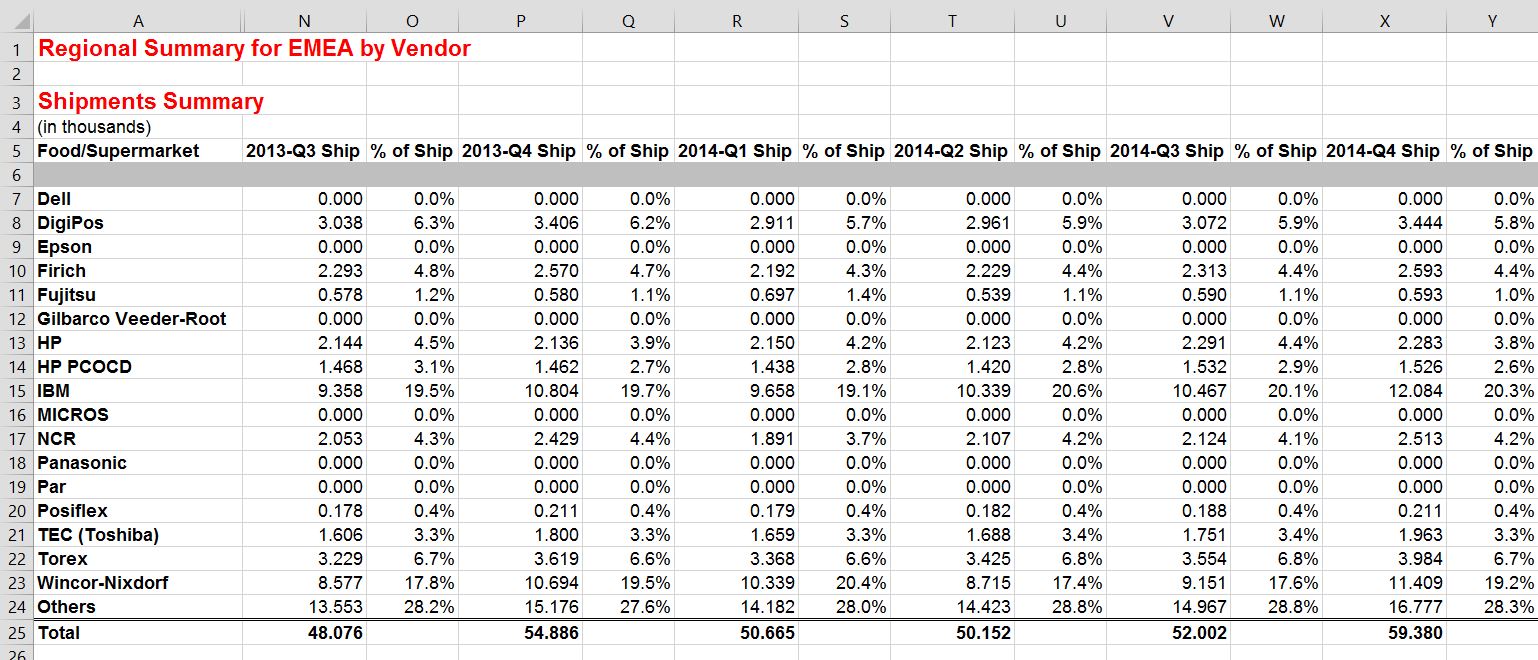Click the title cell 'Regional Summary for EMEA by Vendor'
The width and height of the screenshot is (1538, 660).
[x=254, y=48]
